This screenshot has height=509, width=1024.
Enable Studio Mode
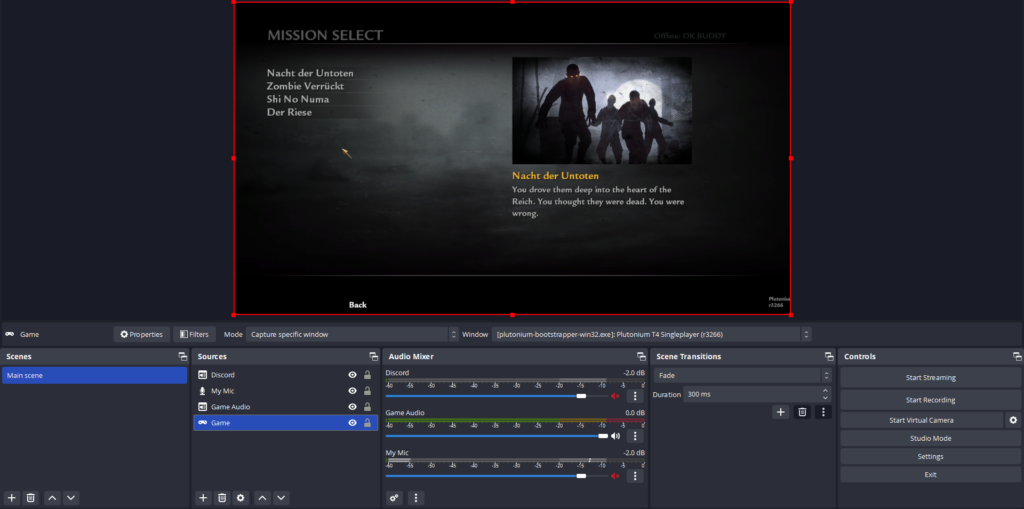tap(931, 438)
